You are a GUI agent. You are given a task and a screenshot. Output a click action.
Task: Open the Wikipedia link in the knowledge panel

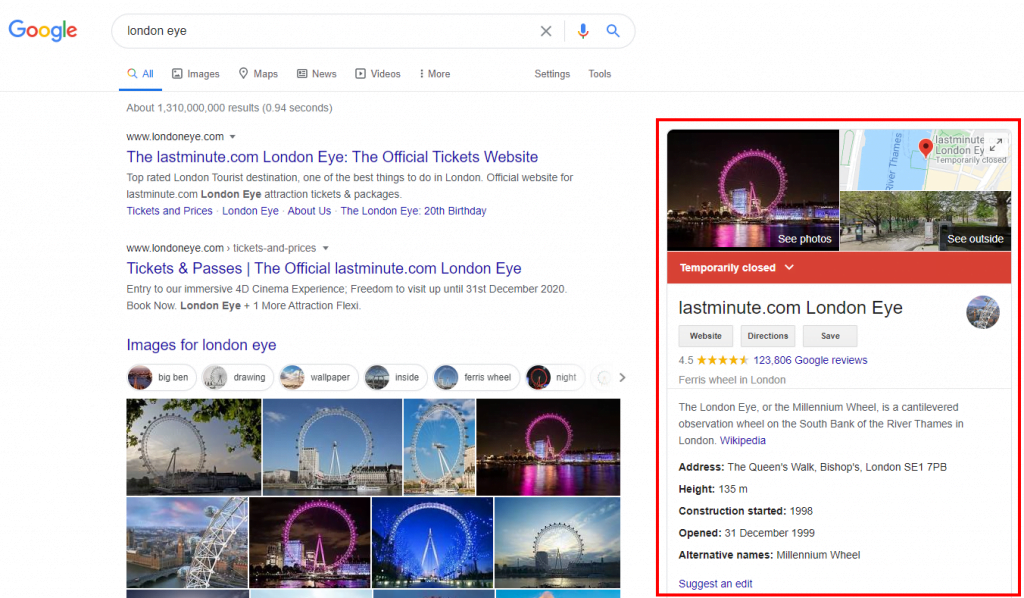coord(742,440)
